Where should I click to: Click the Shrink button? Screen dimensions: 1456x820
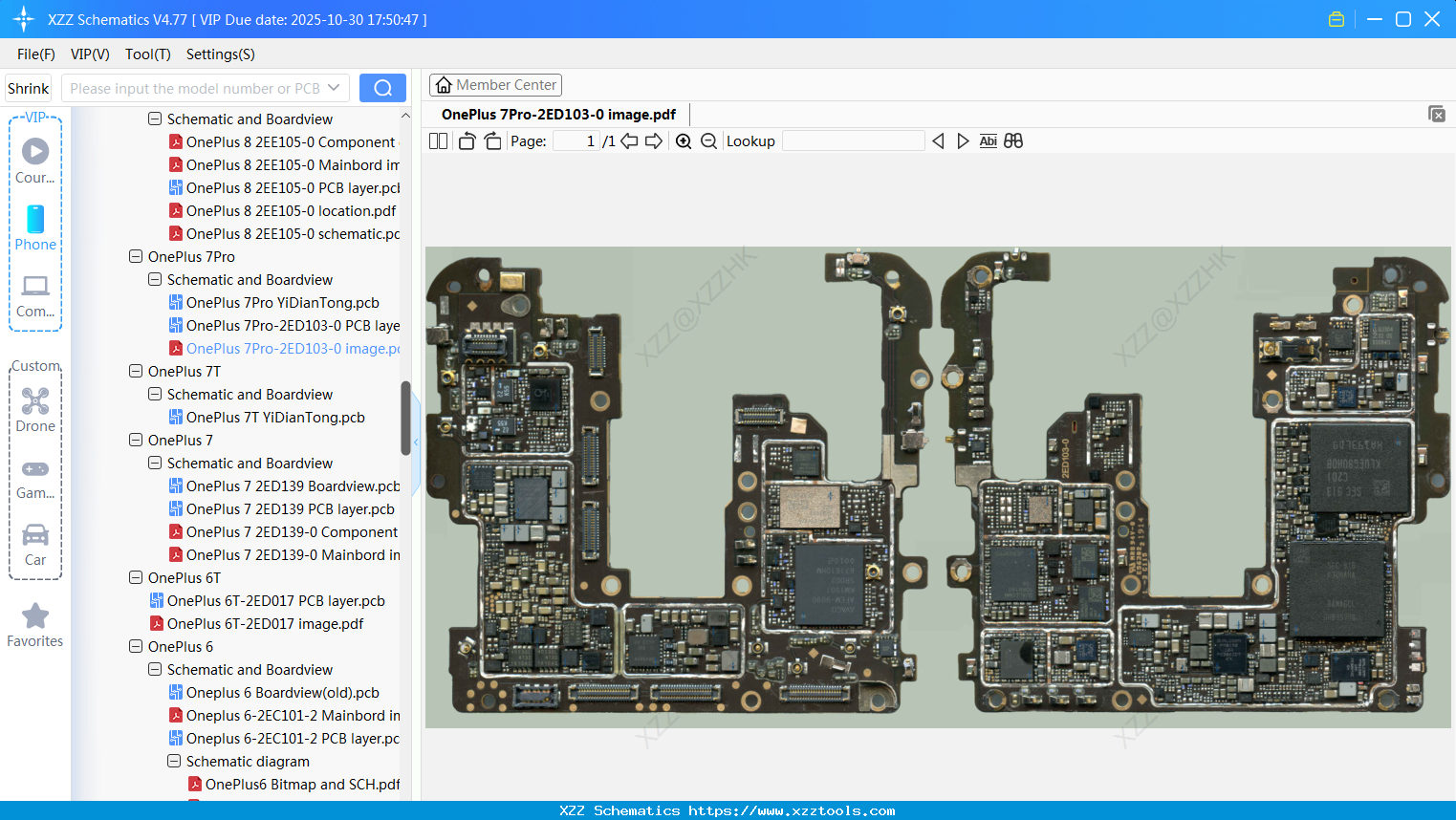(x=29, y=88)
